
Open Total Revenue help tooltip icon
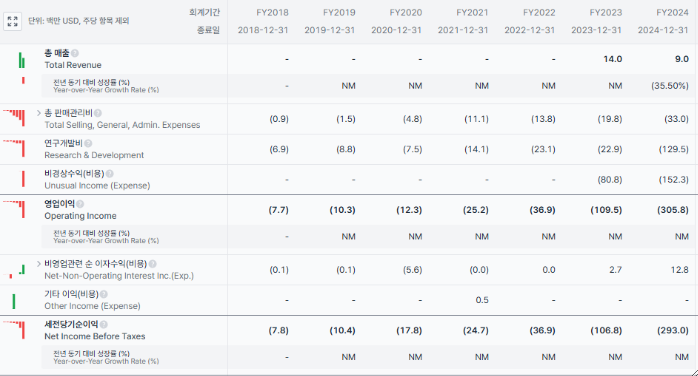(75, 53)
